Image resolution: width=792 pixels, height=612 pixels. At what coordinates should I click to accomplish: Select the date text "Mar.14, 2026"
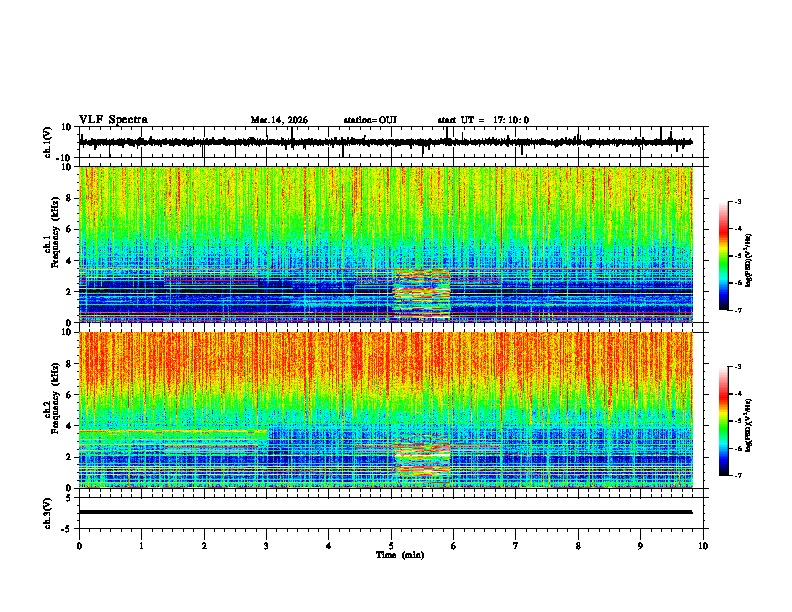279,120
